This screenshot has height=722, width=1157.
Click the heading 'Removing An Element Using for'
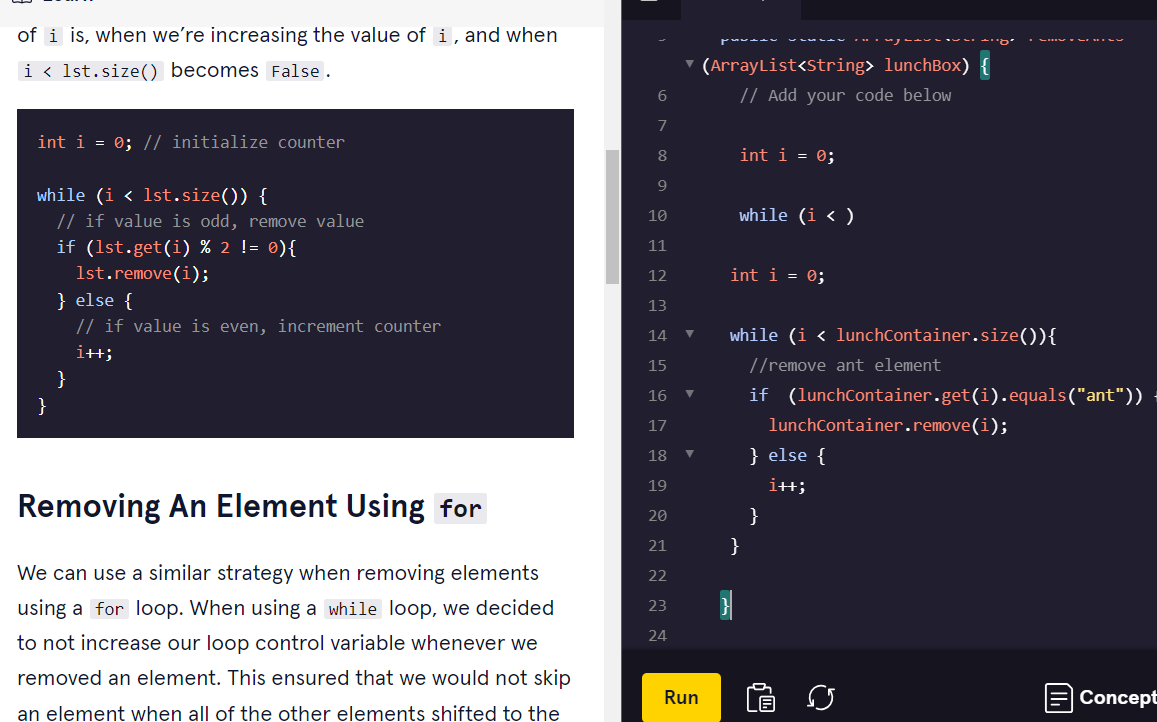coord(252,507)
